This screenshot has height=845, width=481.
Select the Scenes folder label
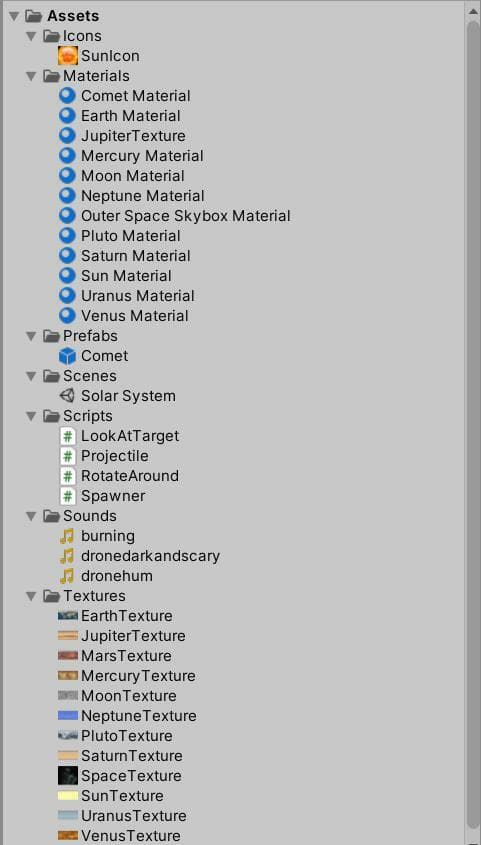coord(89,376)
